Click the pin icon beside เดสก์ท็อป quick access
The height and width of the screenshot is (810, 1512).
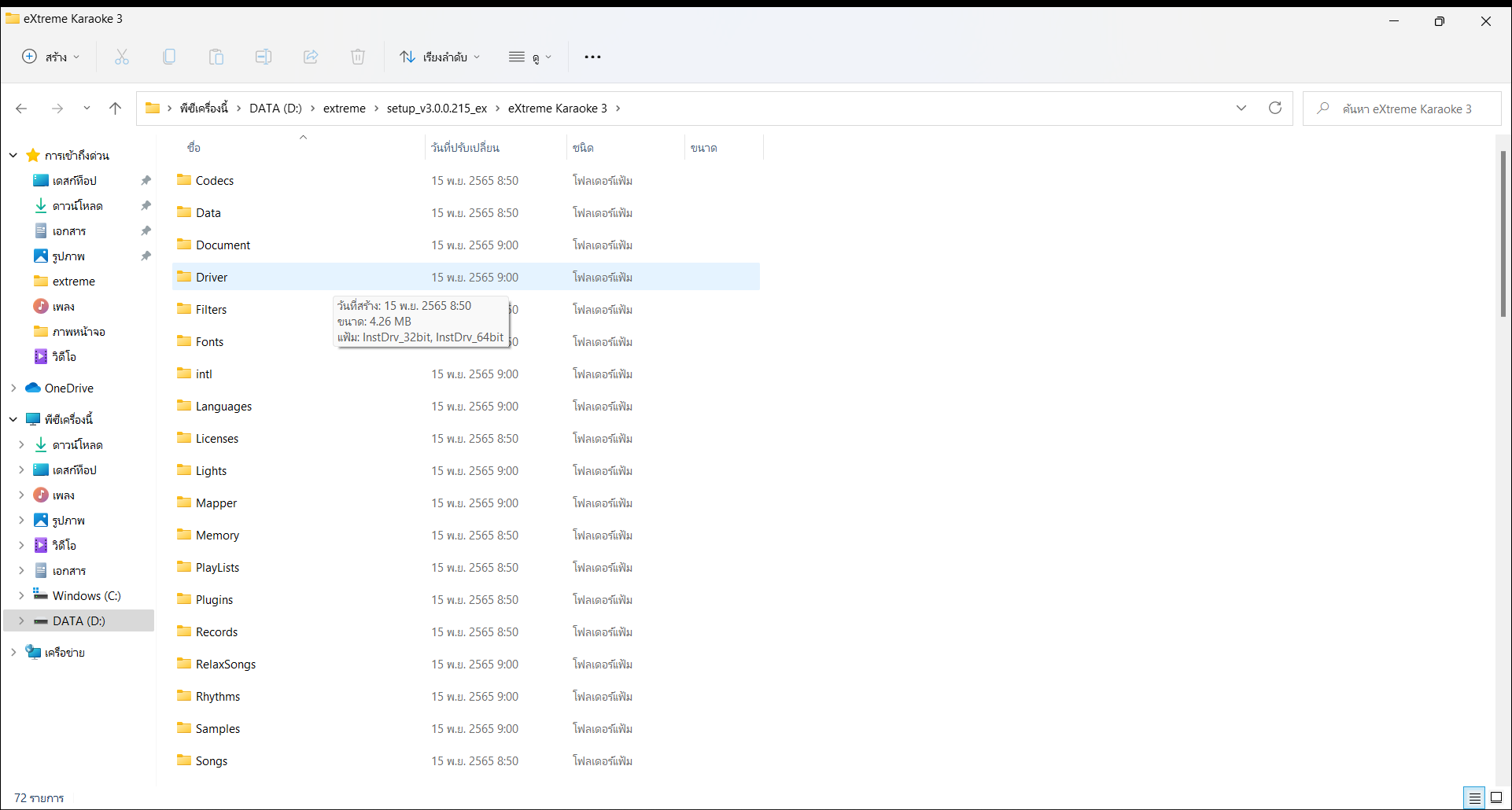pos(146,180)
